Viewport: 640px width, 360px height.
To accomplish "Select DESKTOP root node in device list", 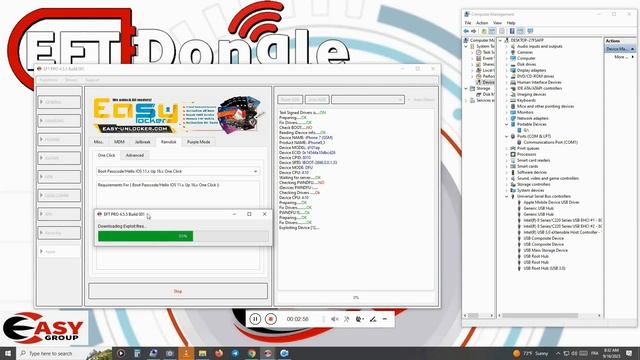I will 527,40.
